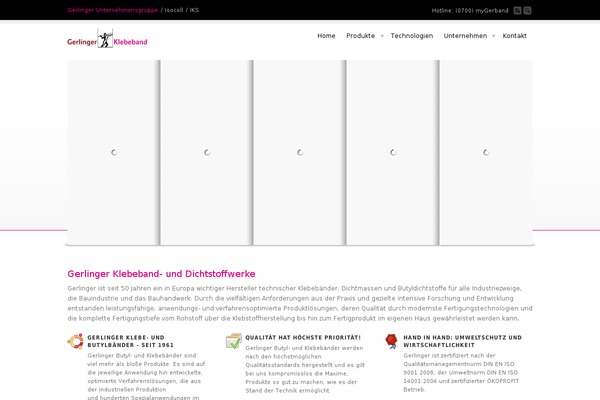Viewport: 600px width, 400px height.
Task: Click heading Gerlinger Klebe- und Butylbänder seit 1961
Action: 130,341
